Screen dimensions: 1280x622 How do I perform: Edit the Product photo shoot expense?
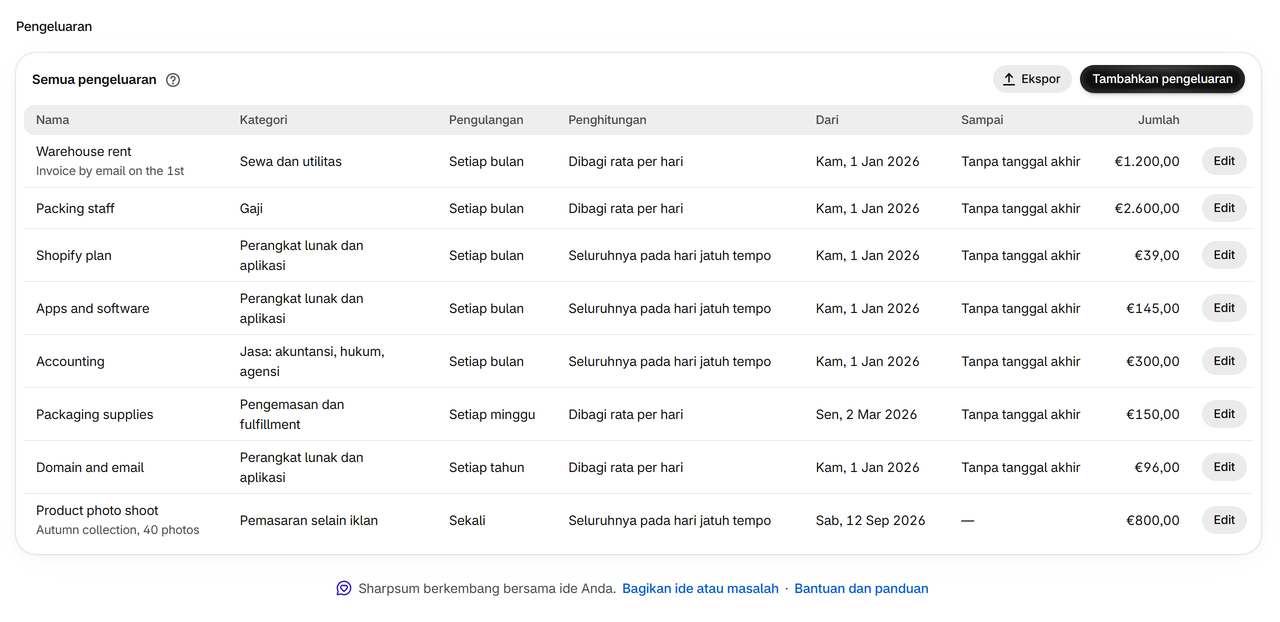(1224, 520)
